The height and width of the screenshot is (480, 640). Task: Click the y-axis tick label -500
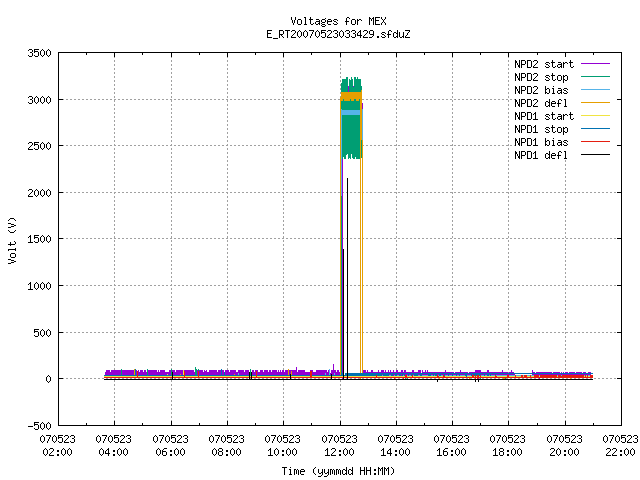[x=40, y=426]
